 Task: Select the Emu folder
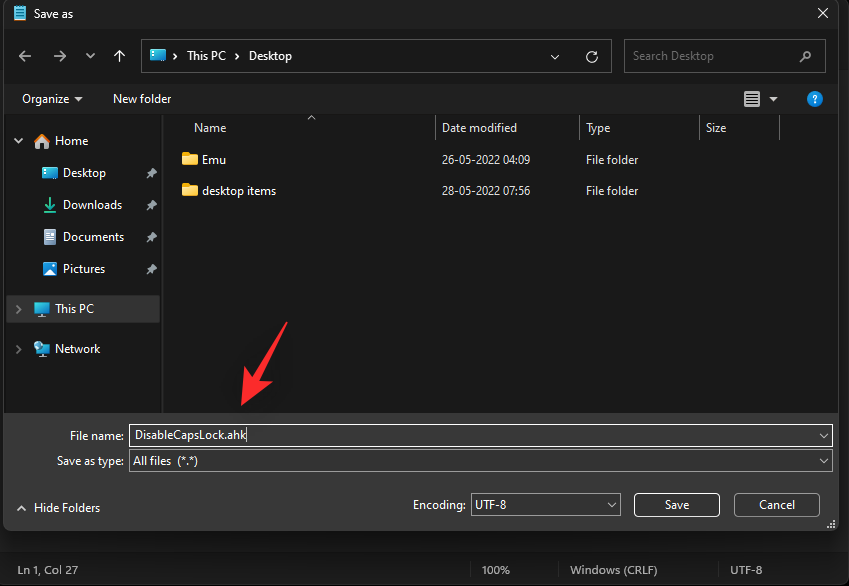[x=214, y=160]
